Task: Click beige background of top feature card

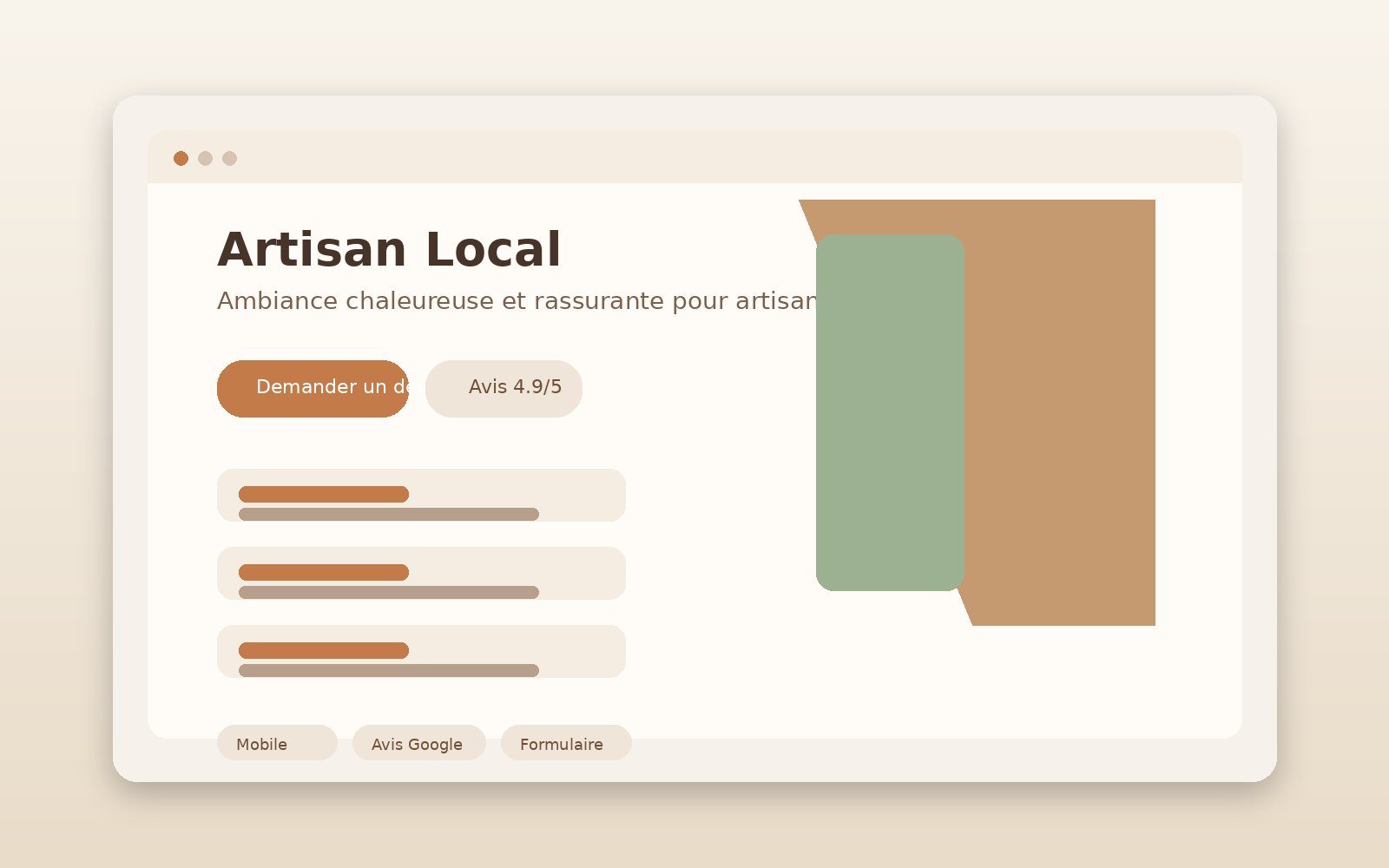Action: pos(582,495)
